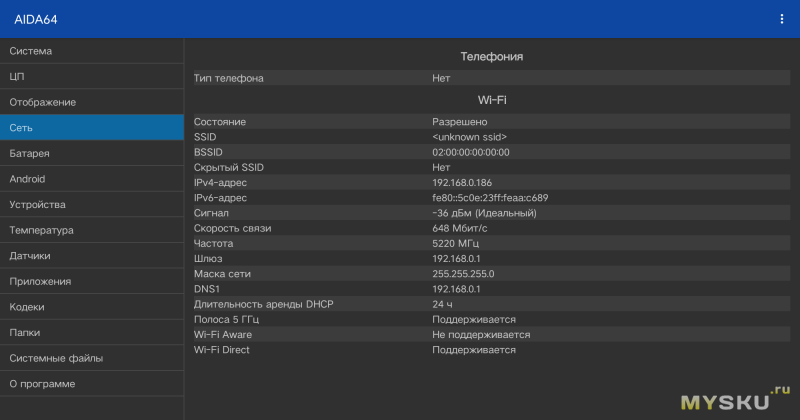Select the Не поддерживается value
Screen dimensions: 800x420
481,335
